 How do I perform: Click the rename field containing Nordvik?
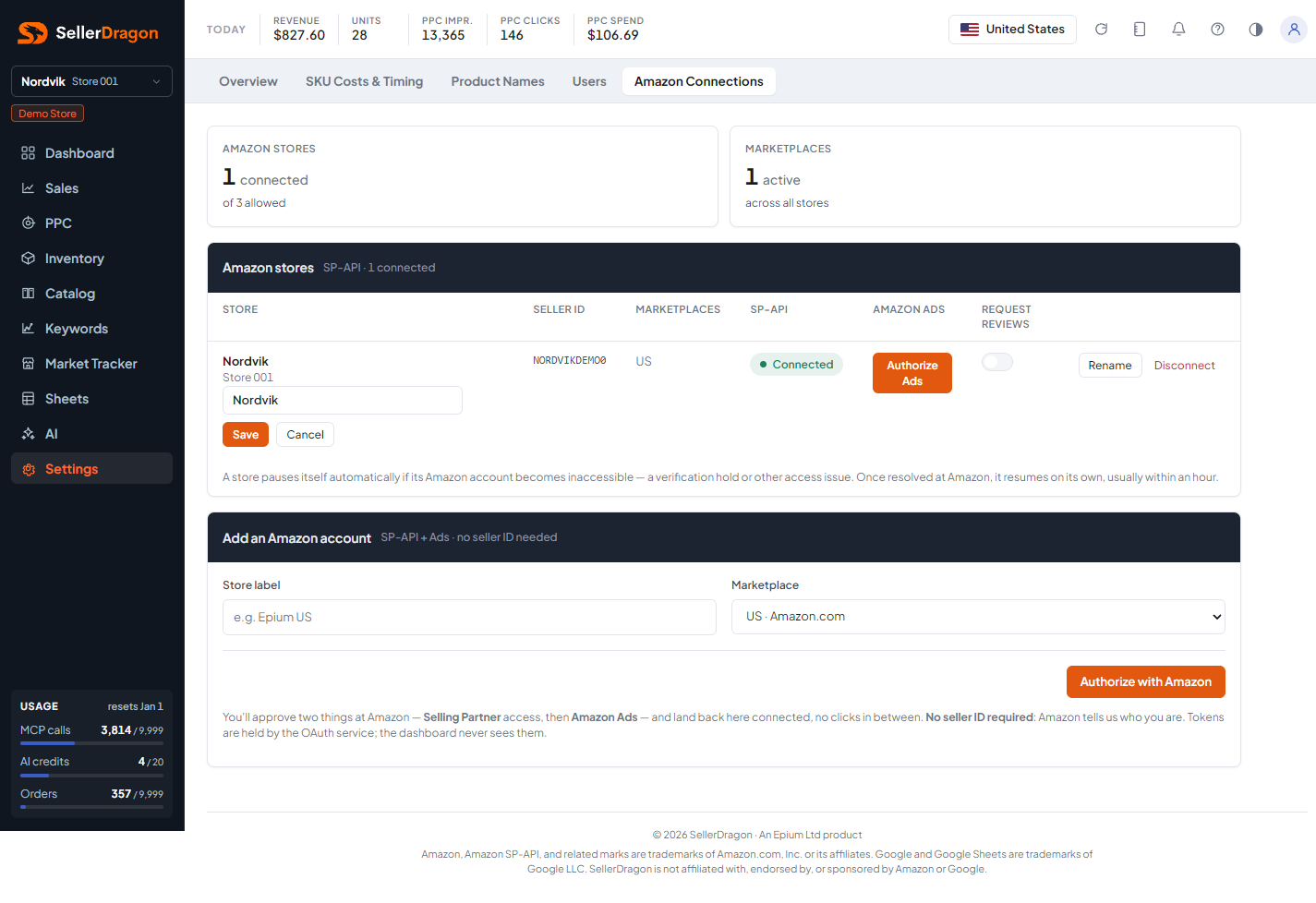tap(343, 401)
